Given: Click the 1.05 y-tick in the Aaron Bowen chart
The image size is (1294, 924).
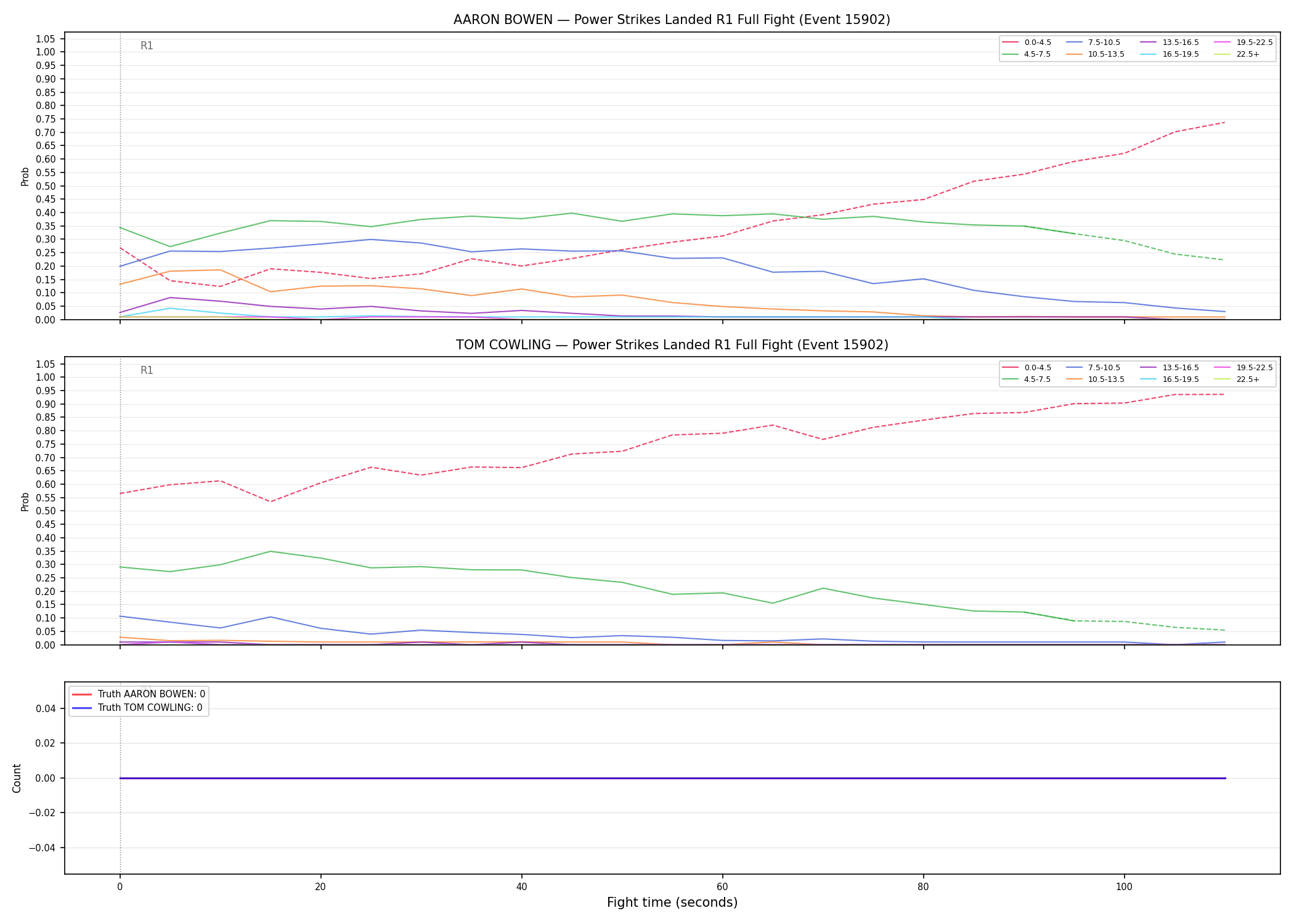Looking at the screenshot, I should tap(46, 39).
